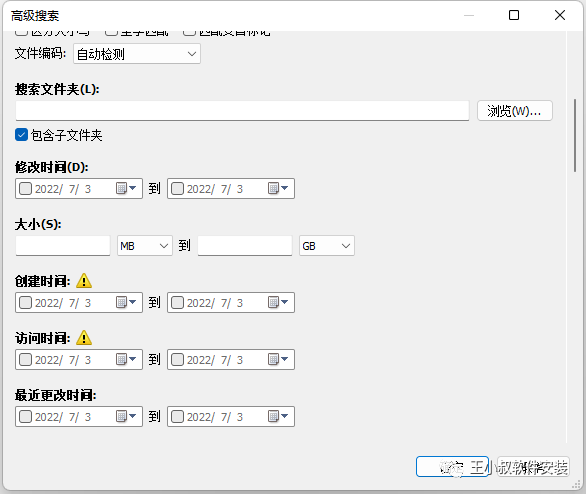Open the GB size unit dropdown
This screenshot has width=586, height=494.
point(327,246)
